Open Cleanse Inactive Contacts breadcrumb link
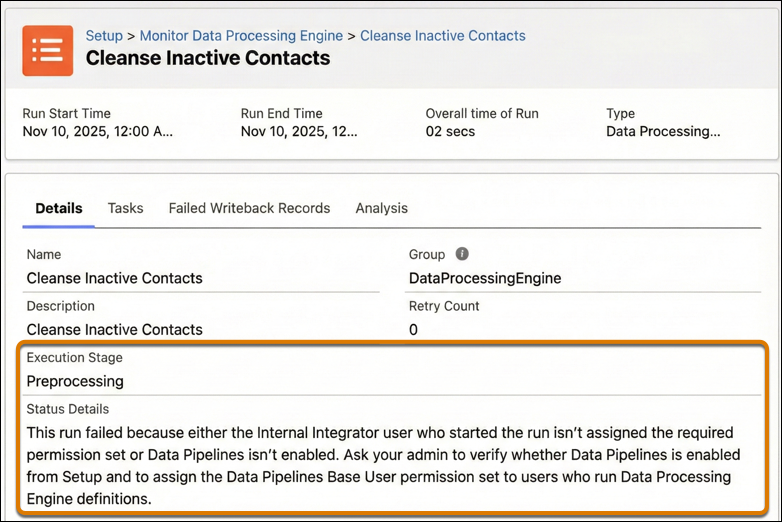 (x=442, y=36)
